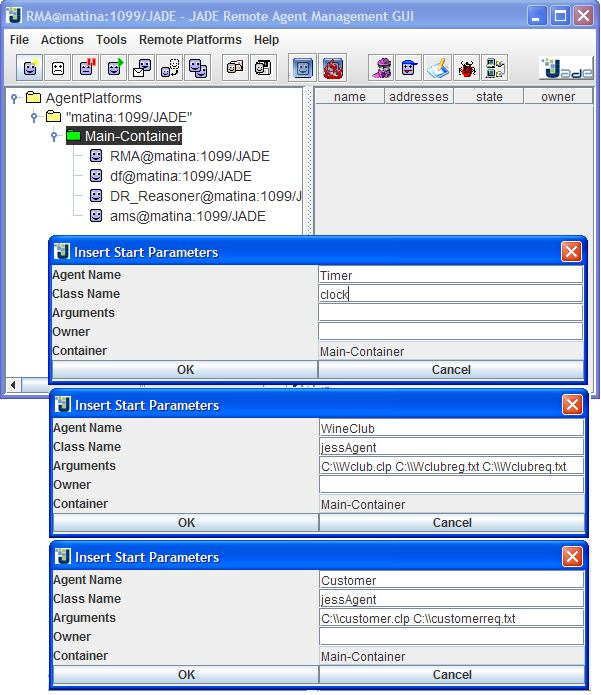
Task: Click the Owner field in Customer dialog
Action: pos(451,637)
